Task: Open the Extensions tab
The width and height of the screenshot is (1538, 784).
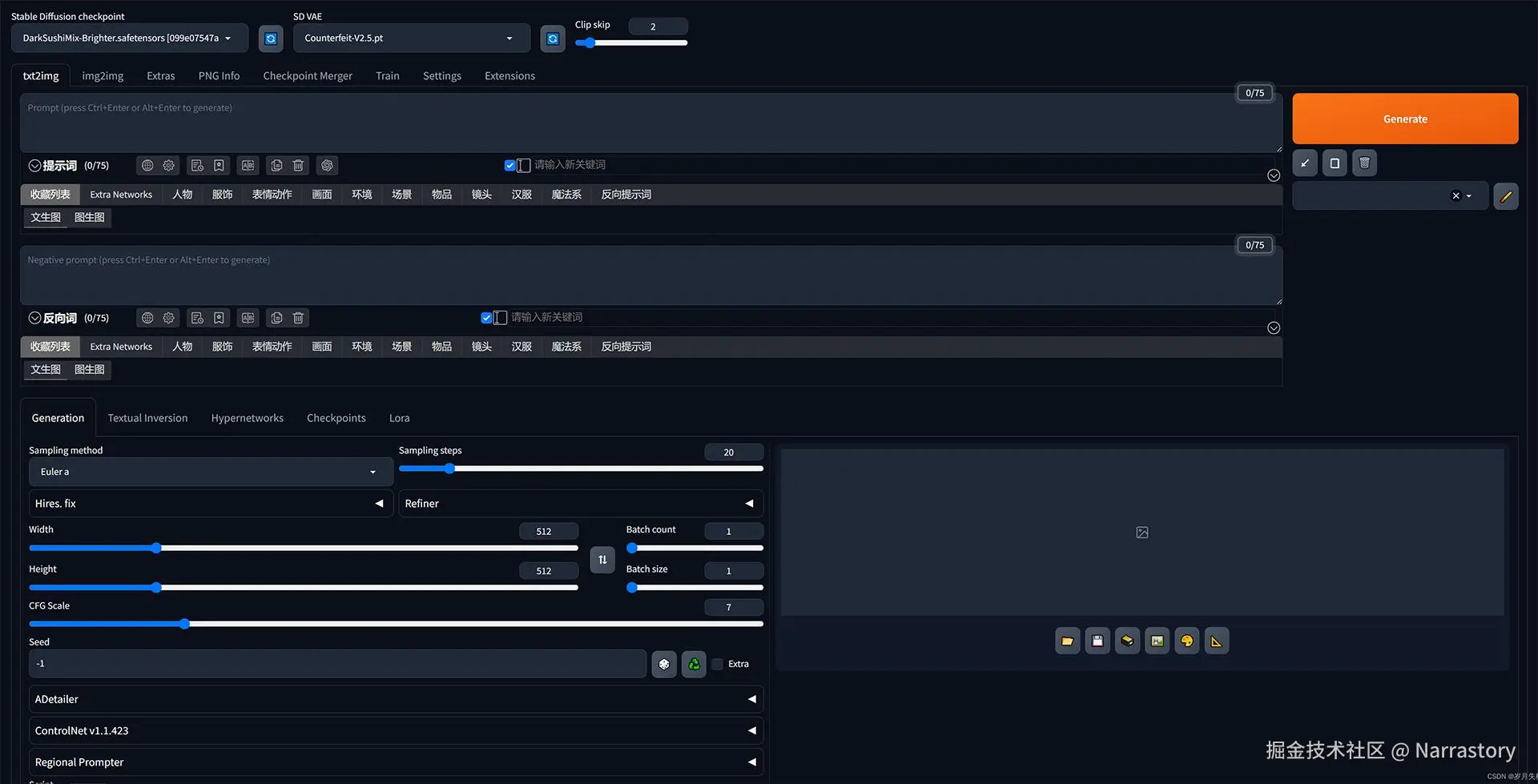Action: [509, 76]
